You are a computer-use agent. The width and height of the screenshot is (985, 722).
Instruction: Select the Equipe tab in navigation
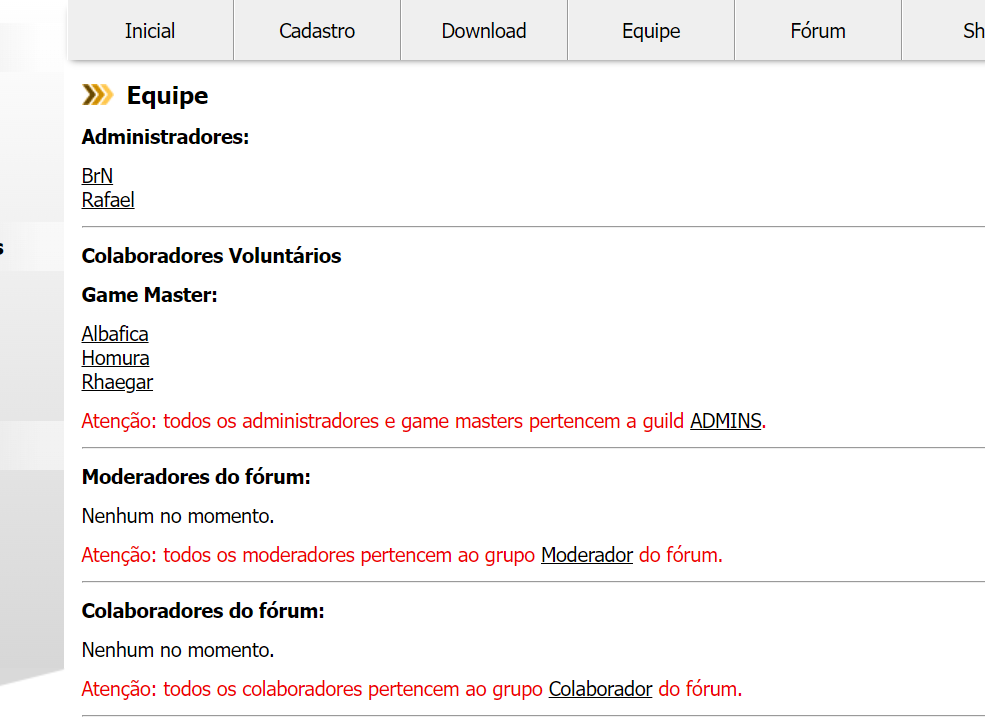click(651, 31)
